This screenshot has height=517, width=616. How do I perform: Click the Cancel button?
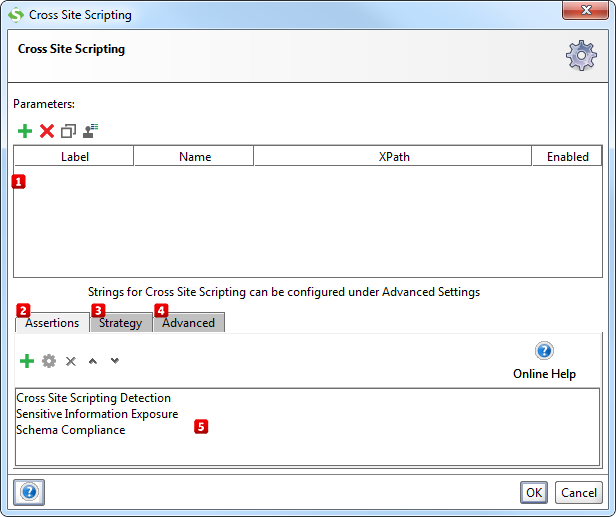(579, 492)
